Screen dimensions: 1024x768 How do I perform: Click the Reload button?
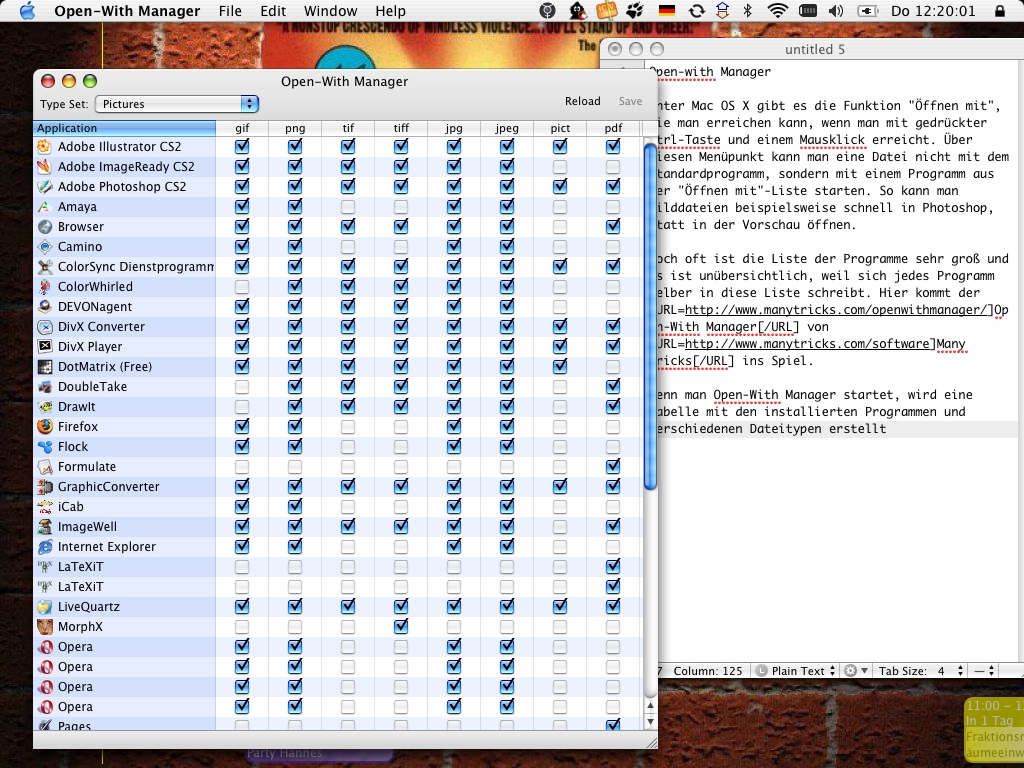pos(583,101)
